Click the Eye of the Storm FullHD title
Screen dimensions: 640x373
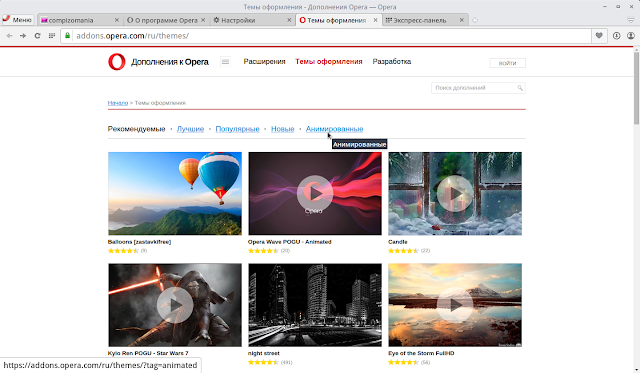(x=421, y=353)
